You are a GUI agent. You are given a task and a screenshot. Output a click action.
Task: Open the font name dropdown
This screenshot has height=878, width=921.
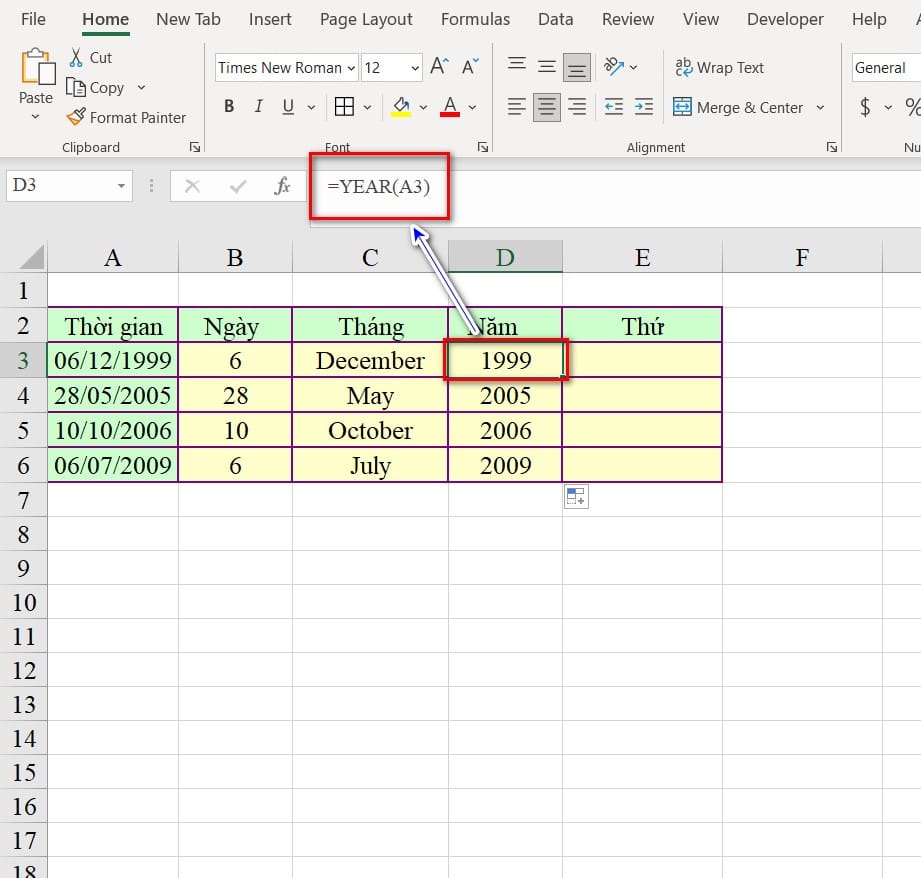click(x=350, y=68)
